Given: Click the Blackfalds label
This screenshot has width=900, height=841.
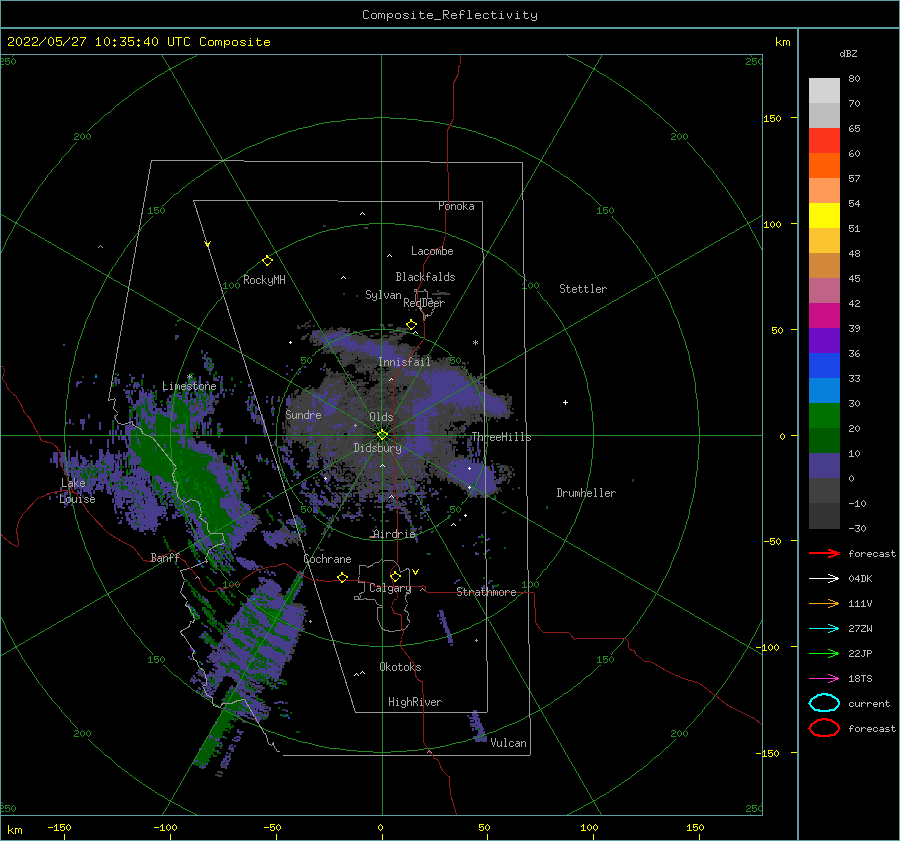Looking at the screenshot, I should (x=425, y=277).
